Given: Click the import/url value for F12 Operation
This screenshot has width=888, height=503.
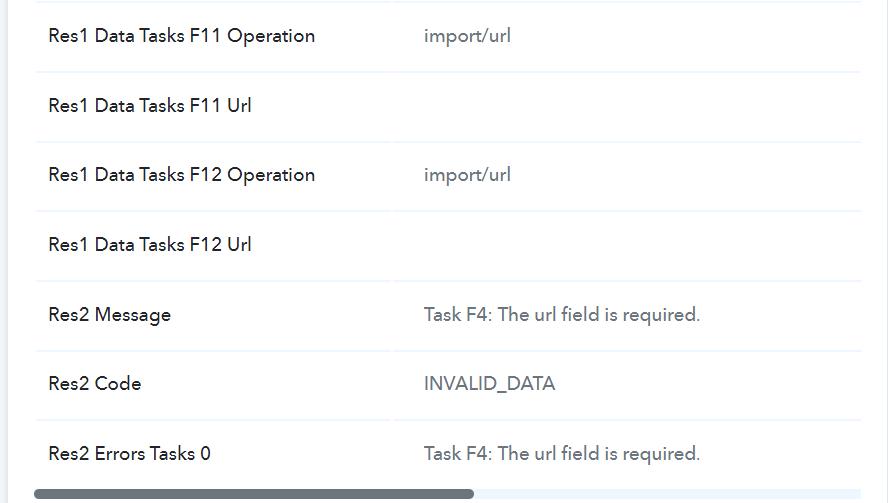Looking at the screenshot, I should 467,175.
